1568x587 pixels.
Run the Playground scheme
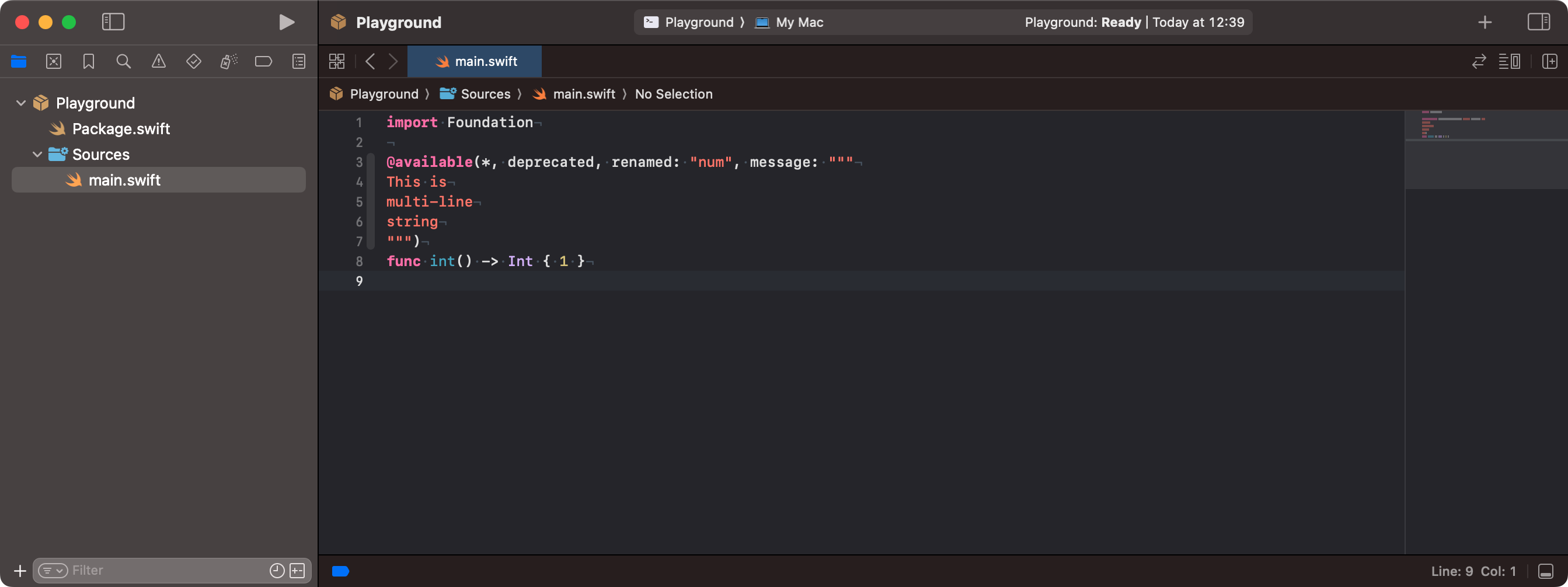point(285,22)
